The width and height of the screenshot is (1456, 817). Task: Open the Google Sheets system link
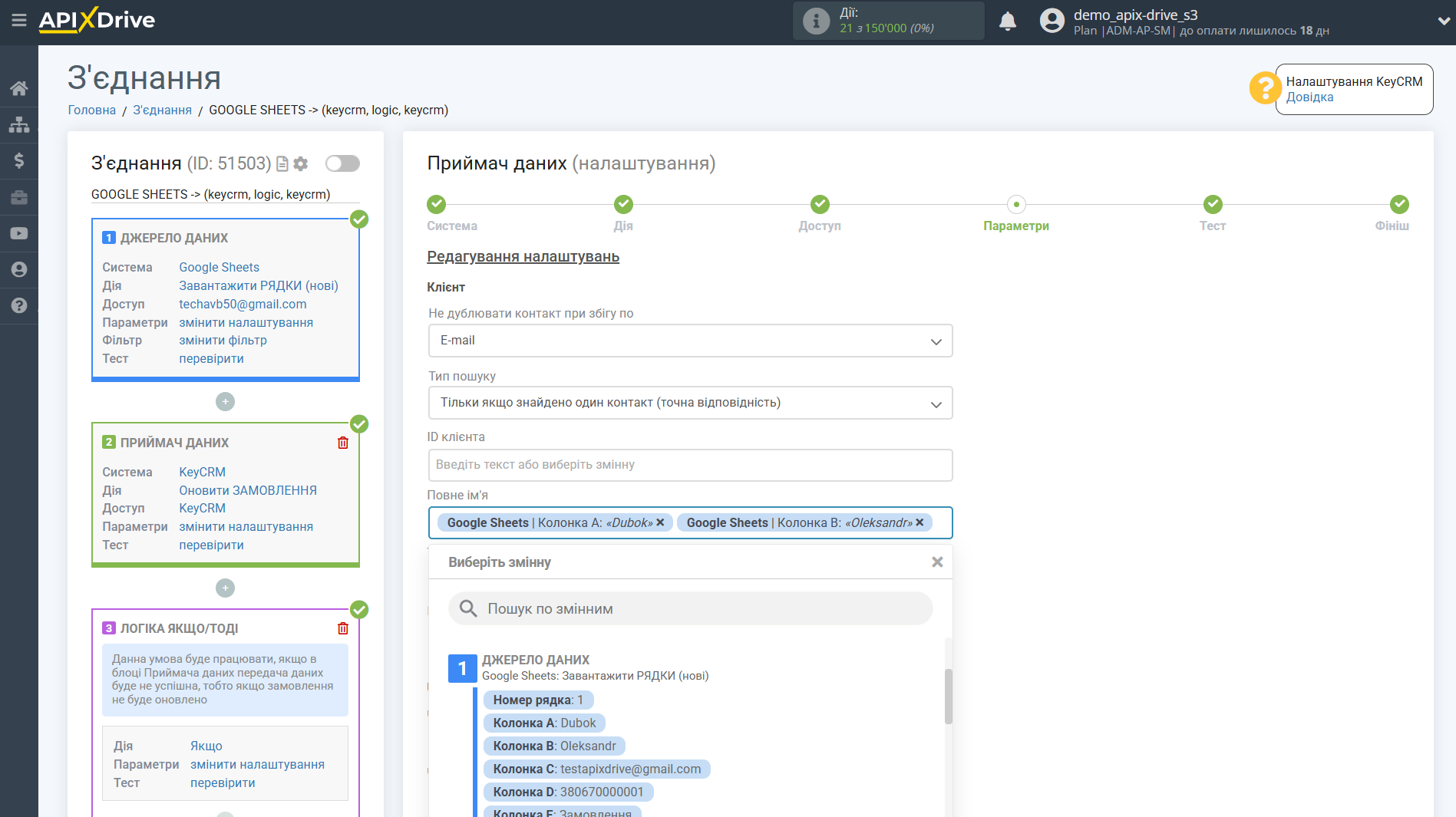pos(220,267)
